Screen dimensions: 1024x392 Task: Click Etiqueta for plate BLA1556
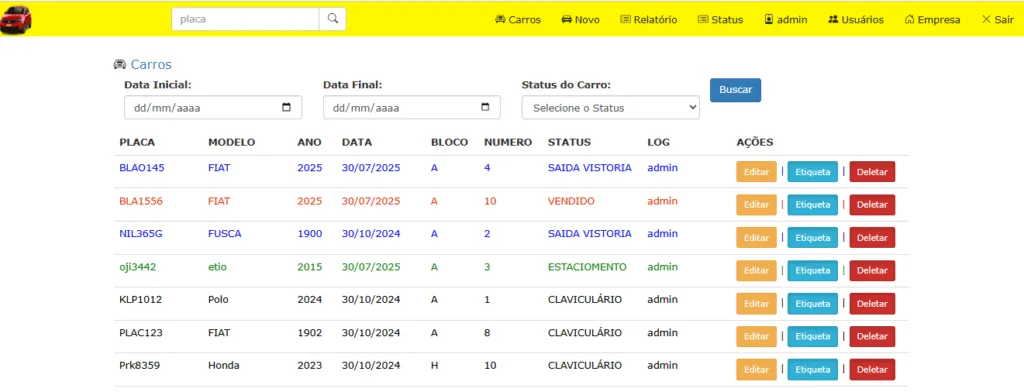point(812,204)
